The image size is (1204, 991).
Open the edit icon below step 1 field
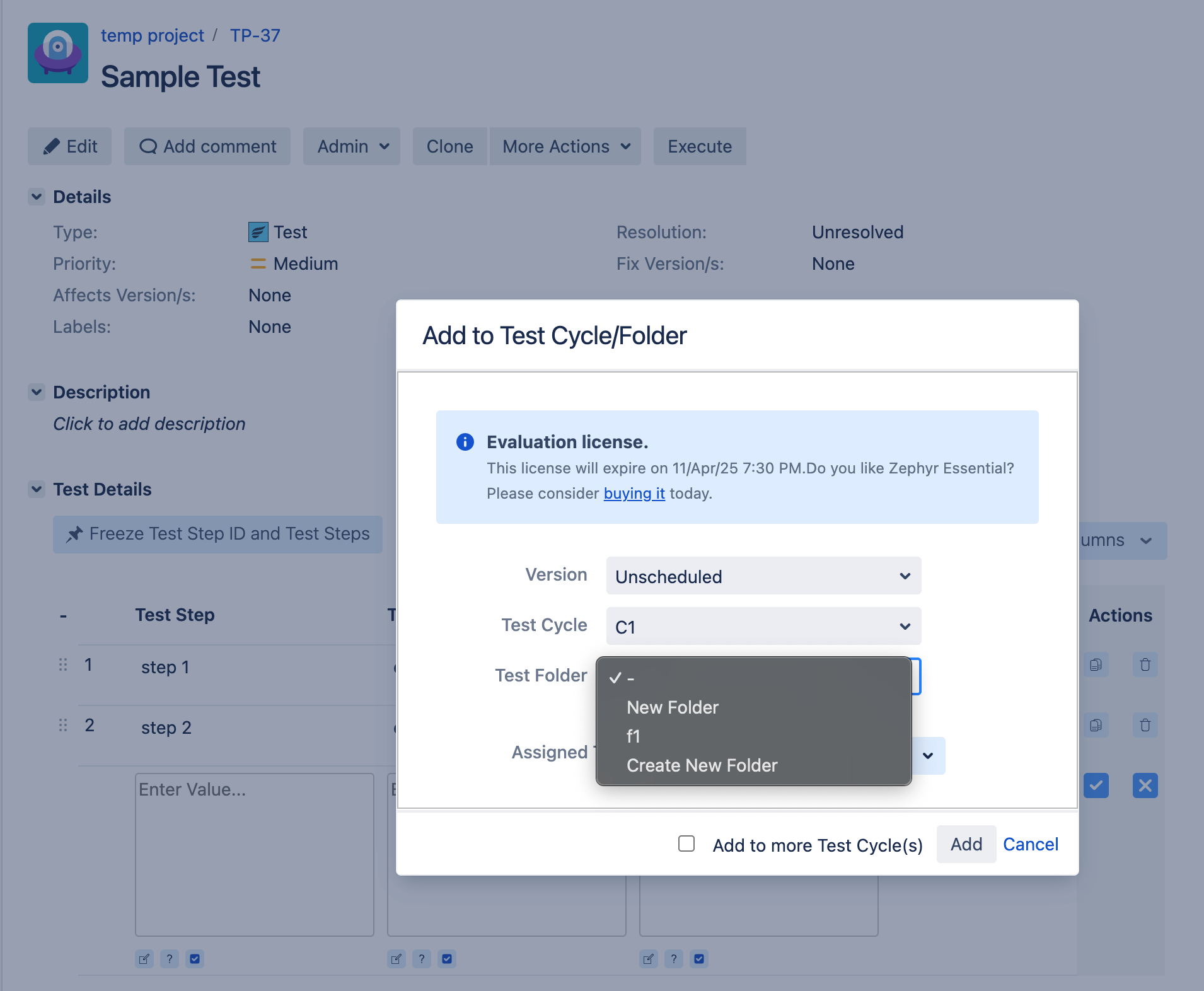pos(144,958)
